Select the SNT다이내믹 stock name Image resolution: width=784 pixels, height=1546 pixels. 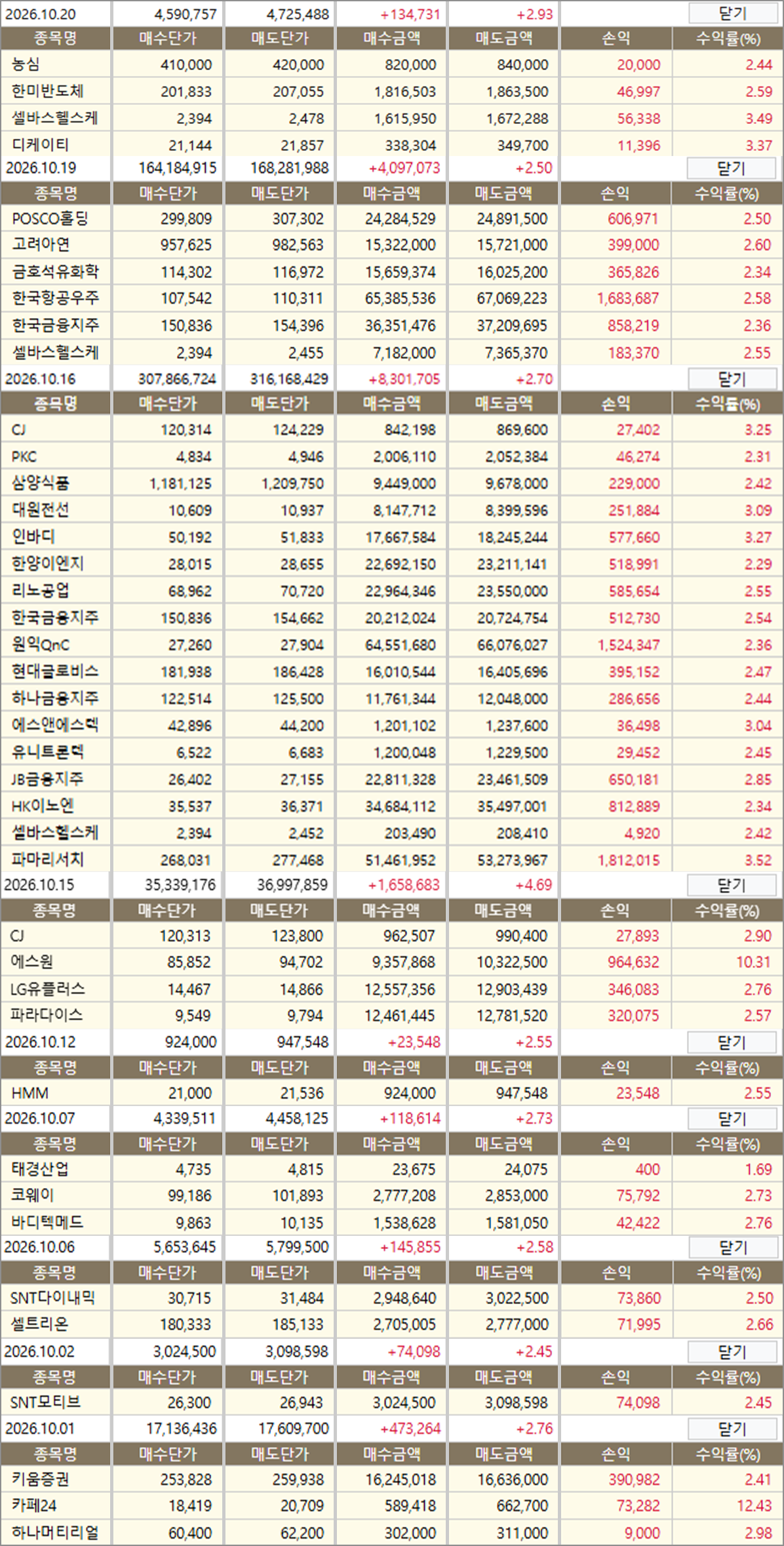(53, 1298)
